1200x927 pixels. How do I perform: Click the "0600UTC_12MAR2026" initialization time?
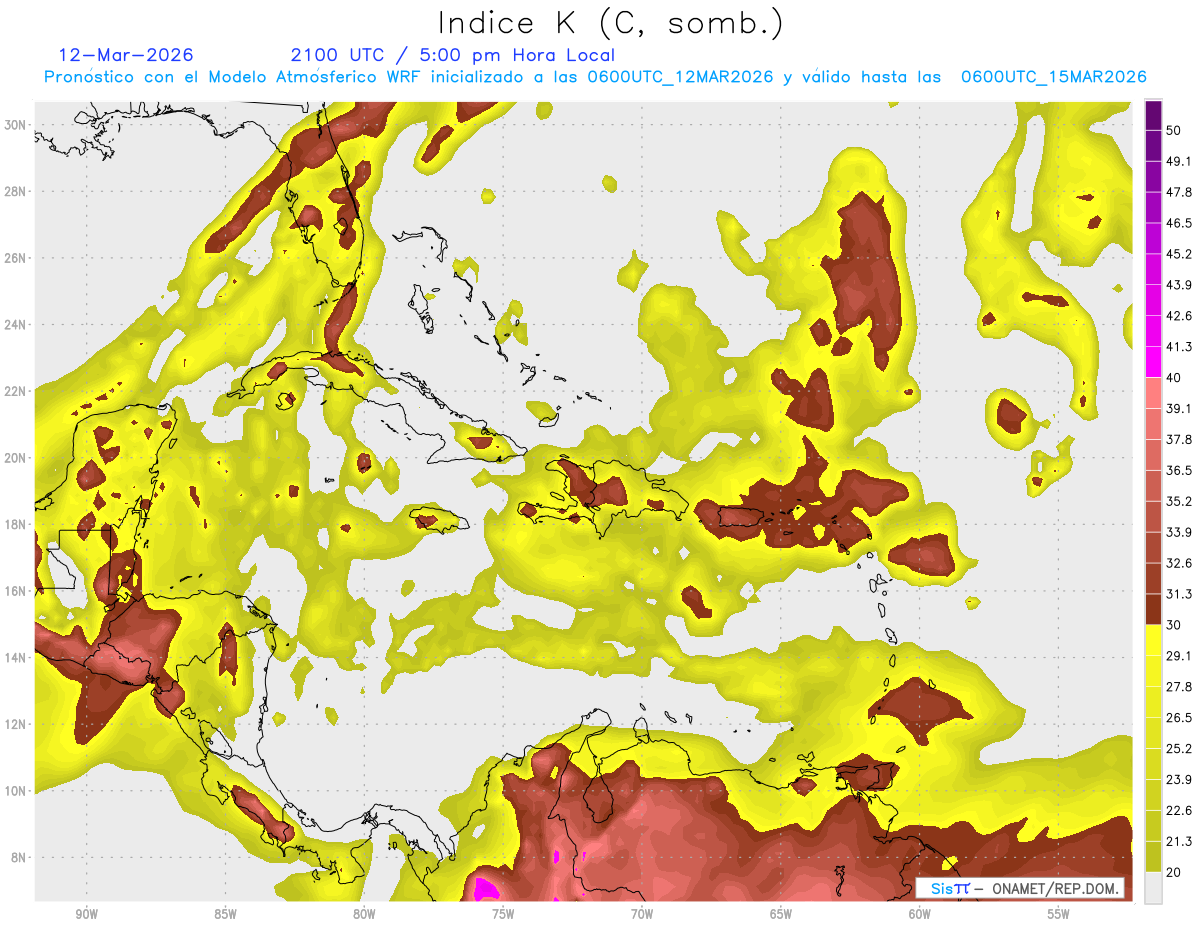click(680, 77)
